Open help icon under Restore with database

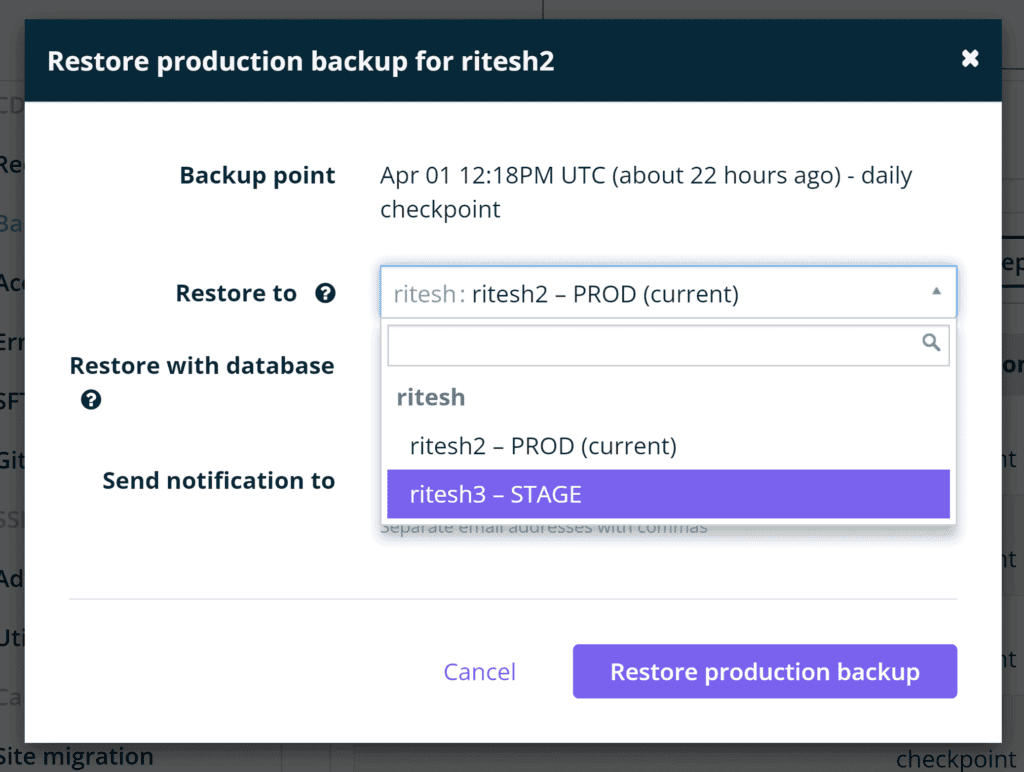click(x=91, y=399)
